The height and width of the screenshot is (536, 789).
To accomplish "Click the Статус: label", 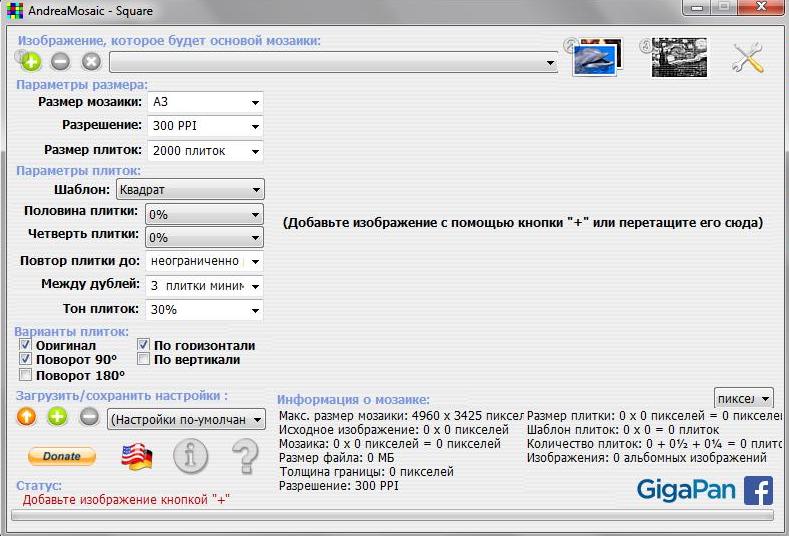I will [39, 486].
